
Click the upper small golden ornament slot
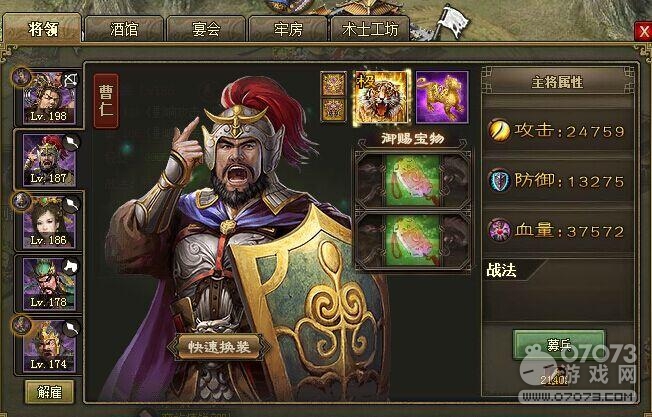click(333, 84)
